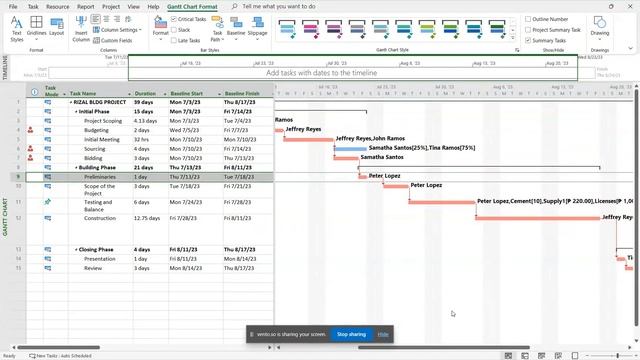Align column text right

[x=117, y=19]
